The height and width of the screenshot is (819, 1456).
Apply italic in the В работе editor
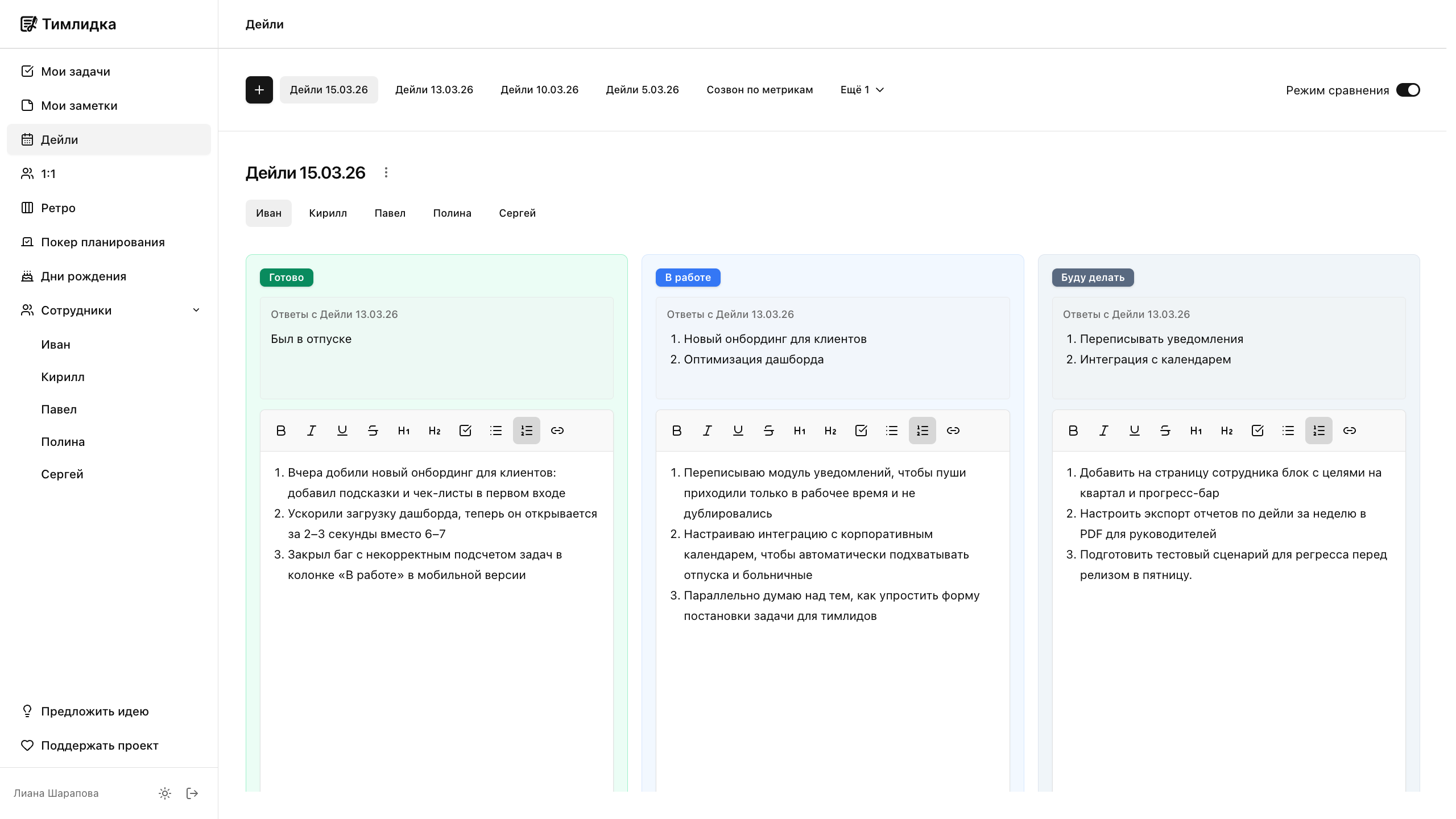pos(707,431)
